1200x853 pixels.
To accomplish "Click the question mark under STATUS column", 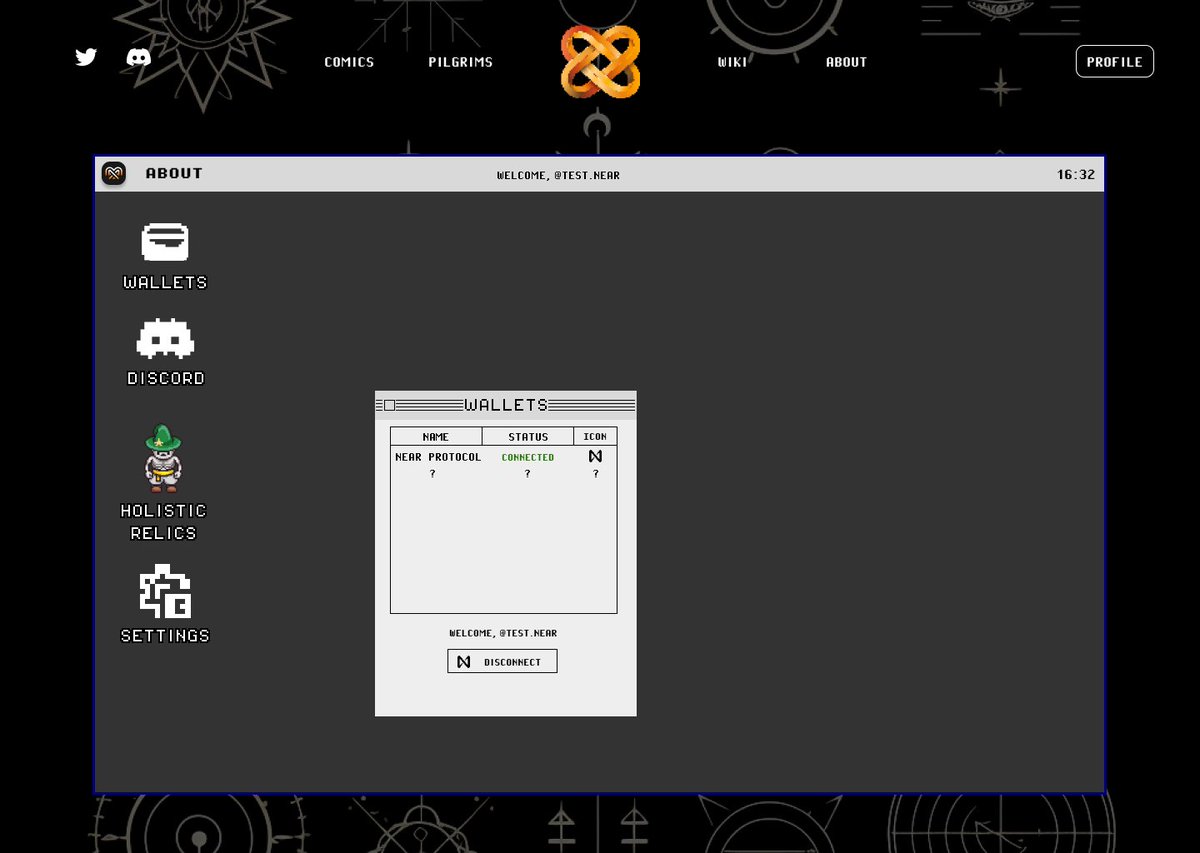I will 527,474.
